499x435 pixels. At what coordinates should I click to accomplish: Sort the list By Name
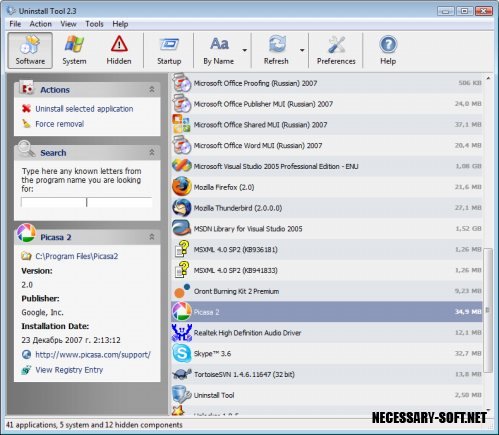[x=219, y=51]
